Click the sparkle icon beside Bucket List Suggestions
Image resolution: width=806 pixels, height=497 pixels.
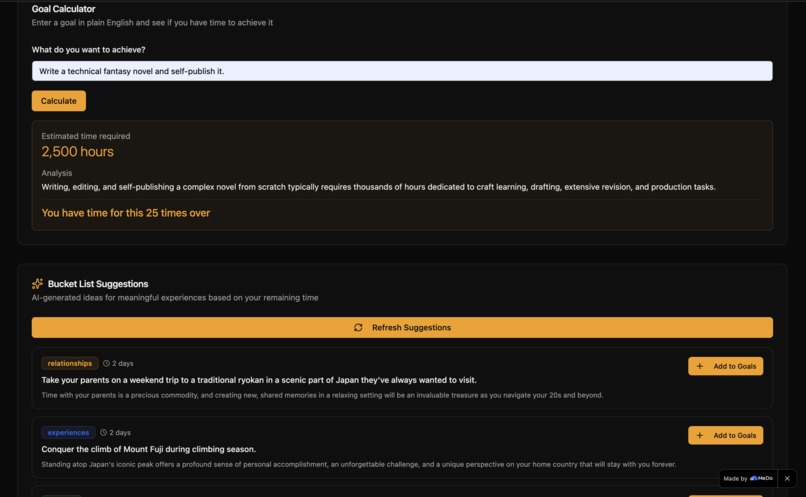point(38,284)
